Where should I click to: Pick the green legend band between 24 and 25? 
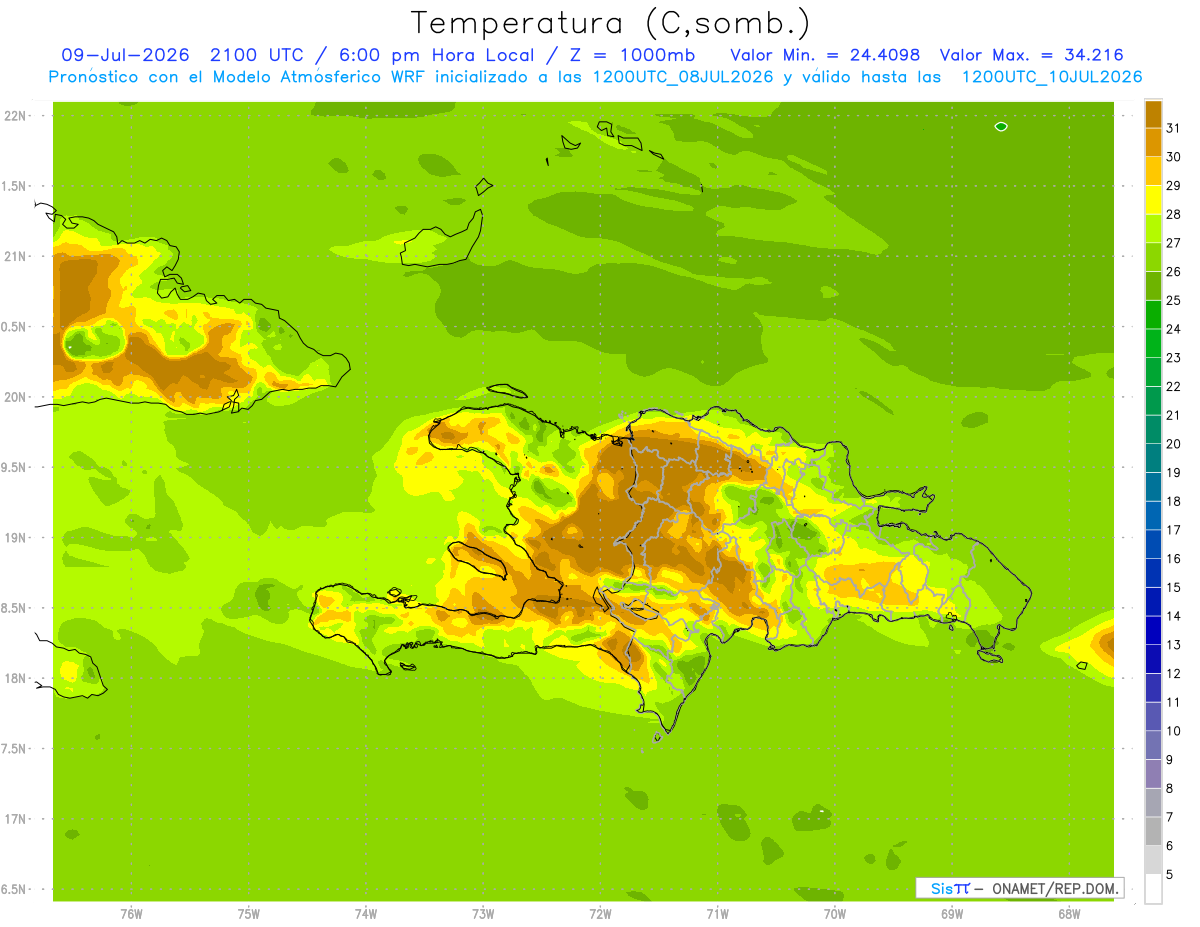[1153, 314]
